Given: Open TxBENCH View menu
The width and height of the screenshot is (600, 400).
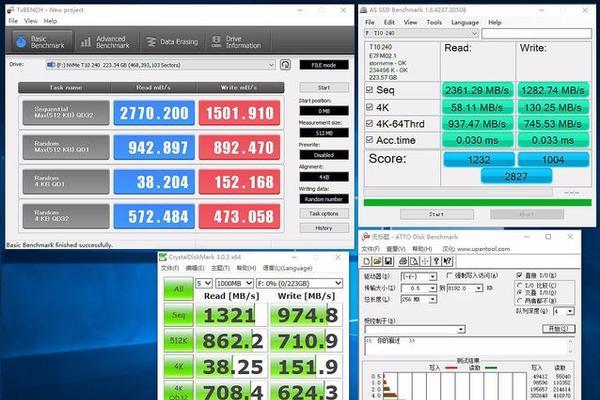Looking at the screenshot, I should pos(31,21).
